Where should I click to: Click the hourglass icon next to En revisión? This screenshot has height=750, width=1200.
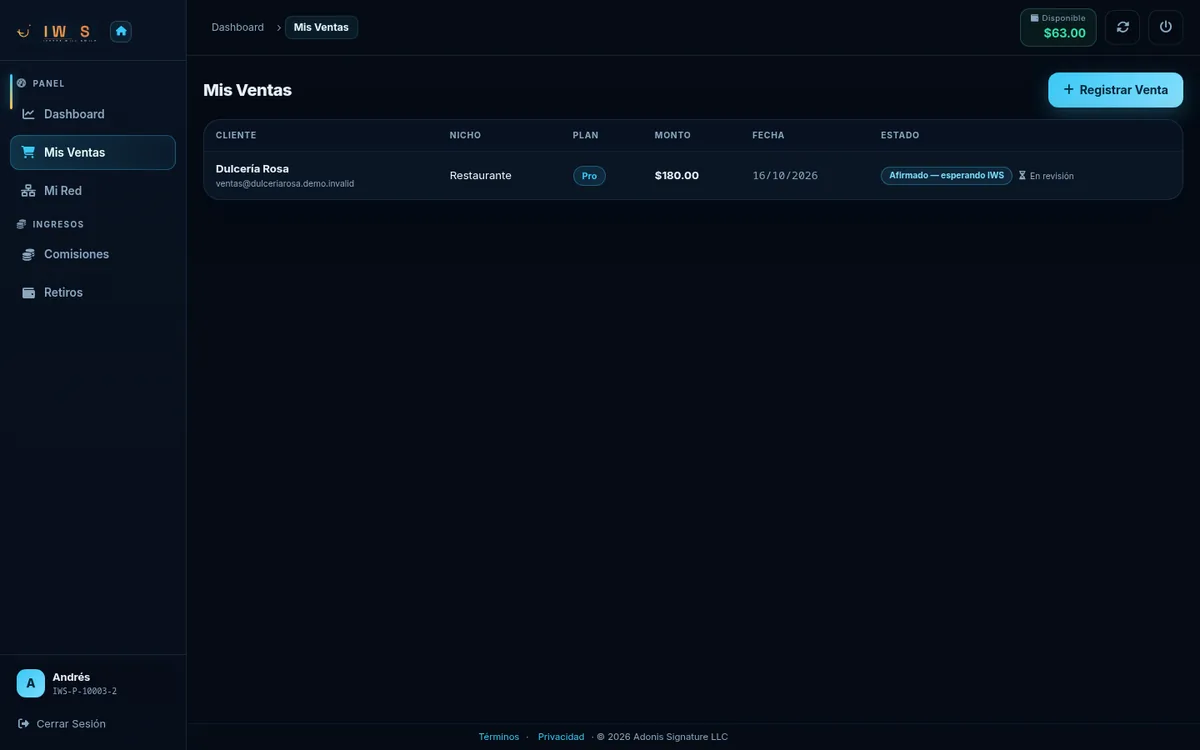[1022, 176]
